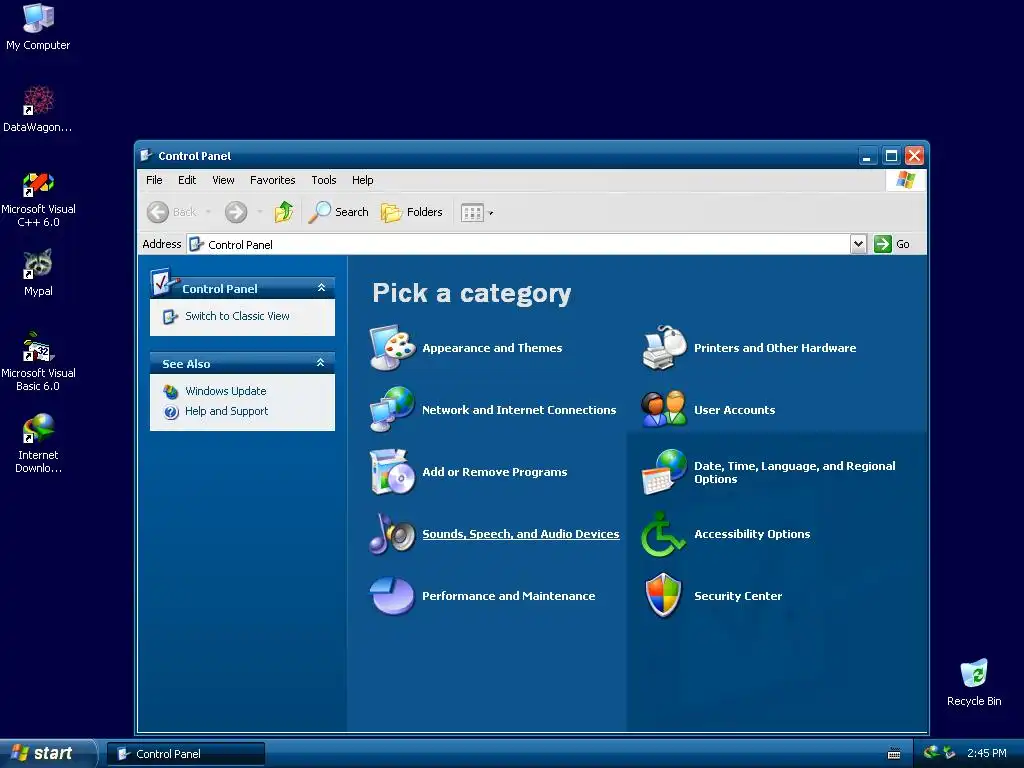
Task: Click the Appearance and Themes category link
Action: 492,348
